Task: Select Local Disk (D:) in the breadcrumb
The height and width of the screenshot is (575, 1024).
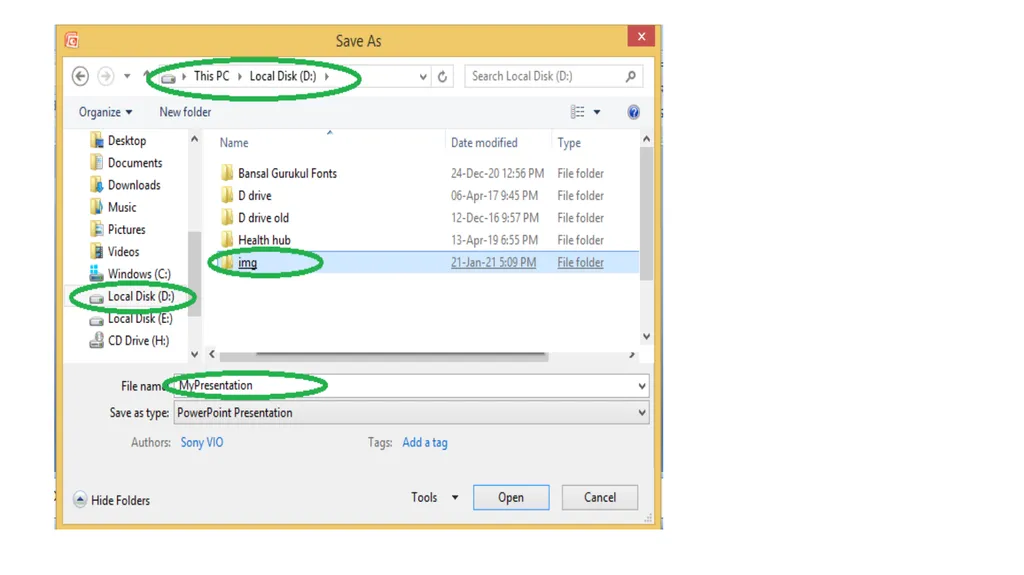Action: click(283, 76)
